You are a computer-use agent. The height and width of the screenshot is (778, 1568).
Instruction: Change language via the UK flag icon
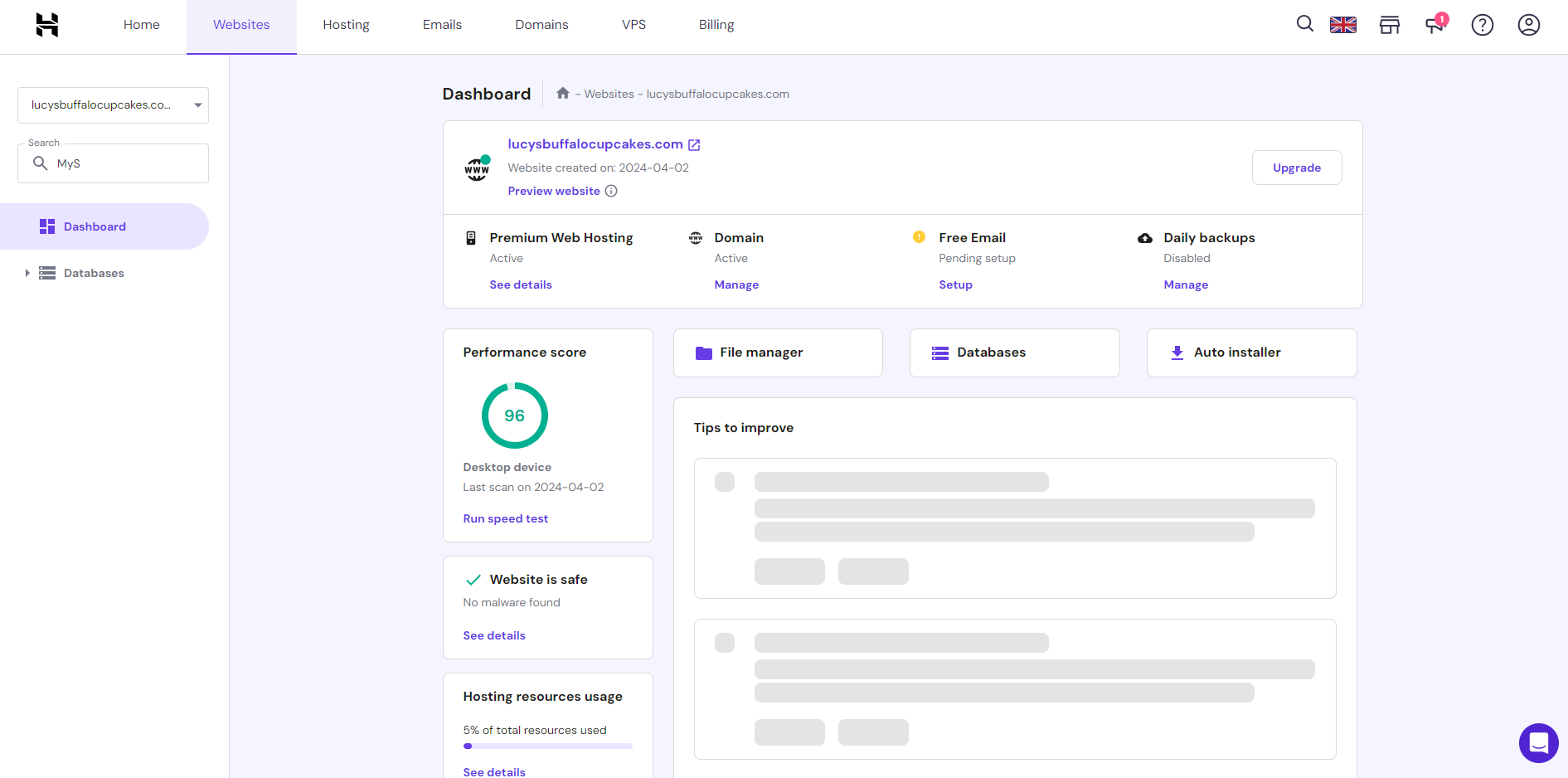pos(1343,25)
